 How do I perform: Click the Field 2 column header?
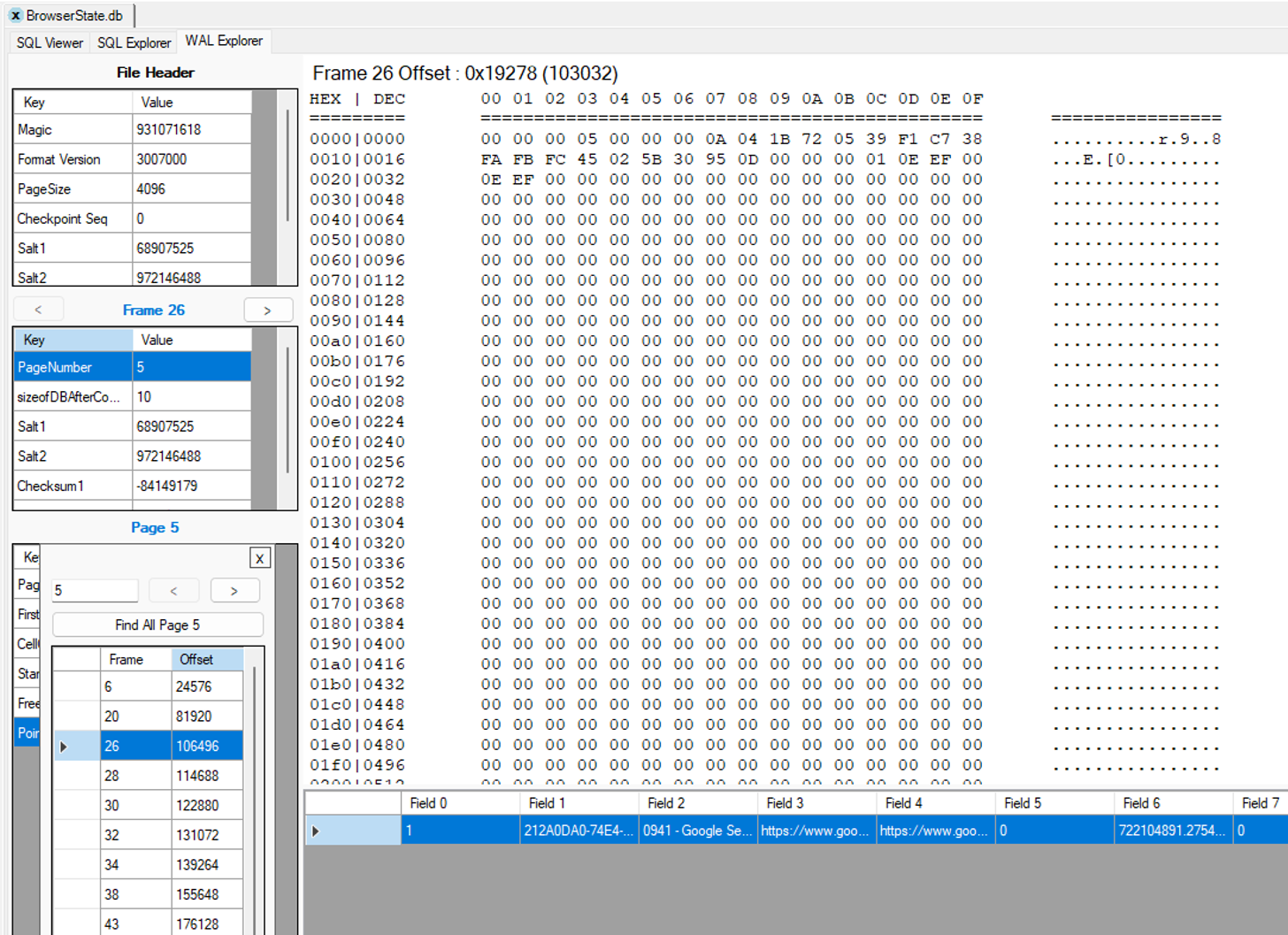pyautogui.click(x=698, y=803)
